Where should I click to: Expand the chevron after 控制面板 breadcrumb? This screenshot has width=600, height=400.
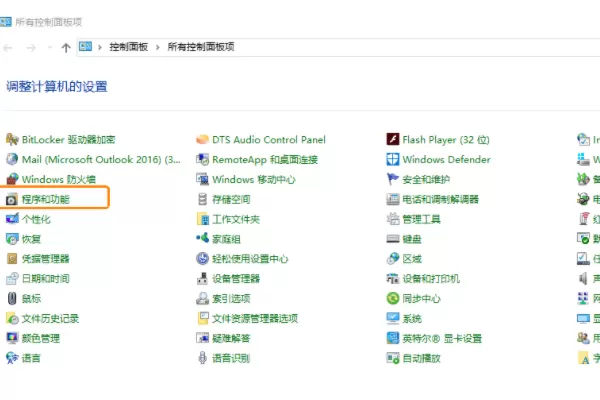(x=158, y=47)
